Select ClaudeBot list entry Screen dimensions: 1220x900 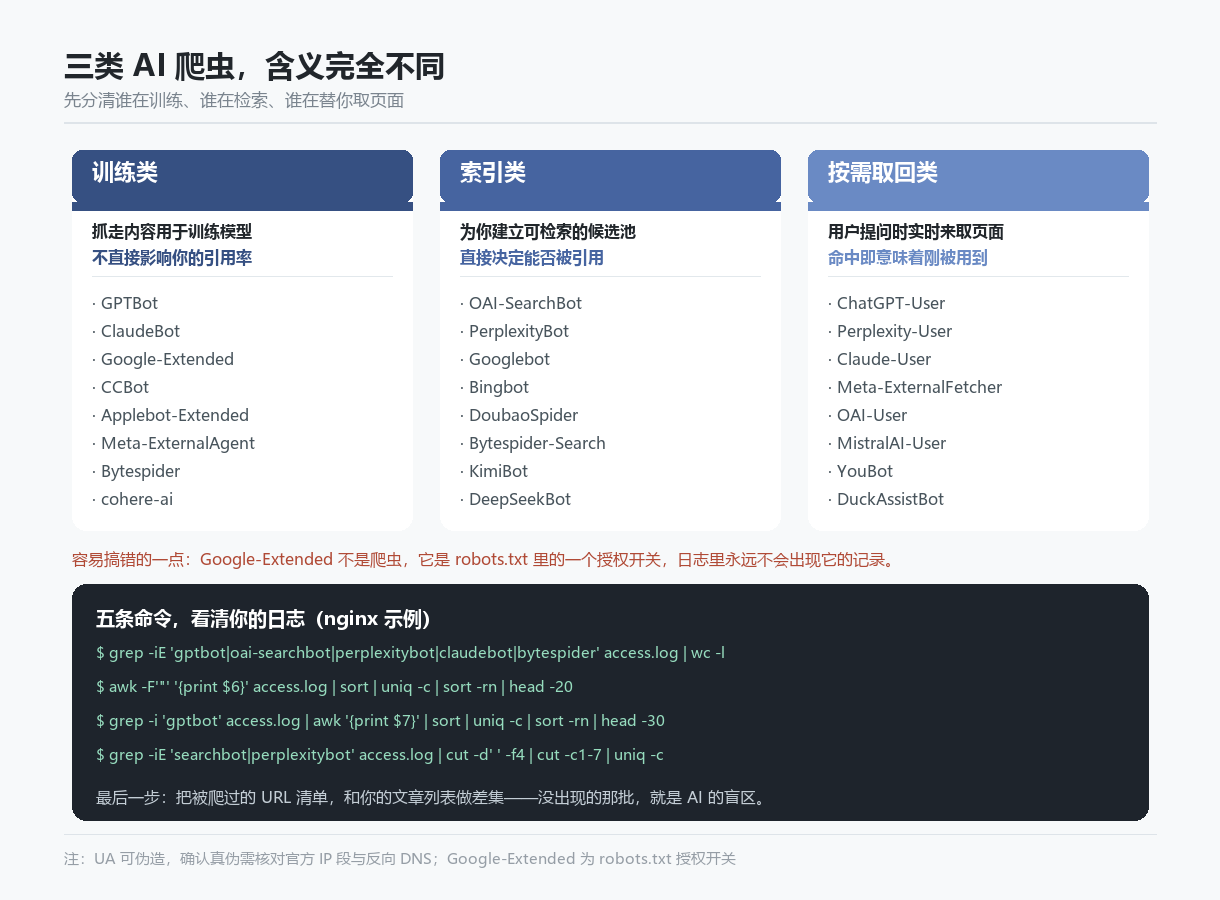click(x=136, y=331)
